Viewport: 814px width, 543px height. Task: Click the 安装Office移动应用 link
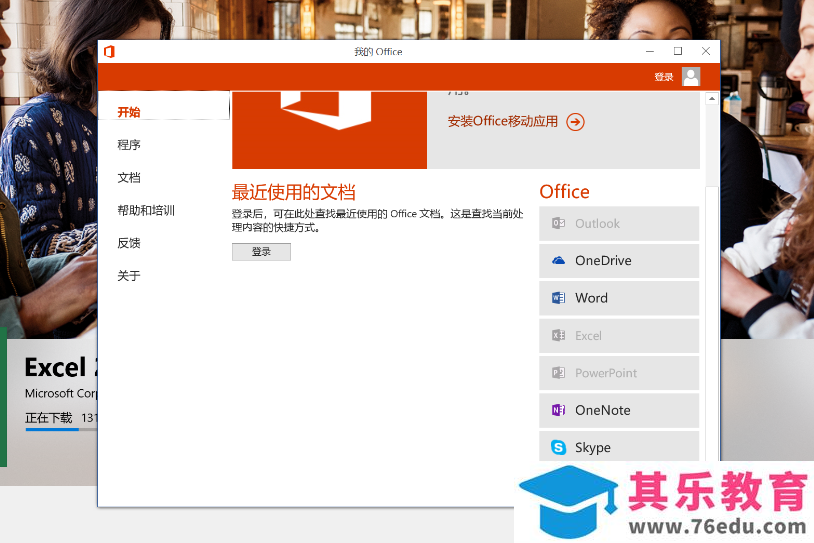[503, 121]
